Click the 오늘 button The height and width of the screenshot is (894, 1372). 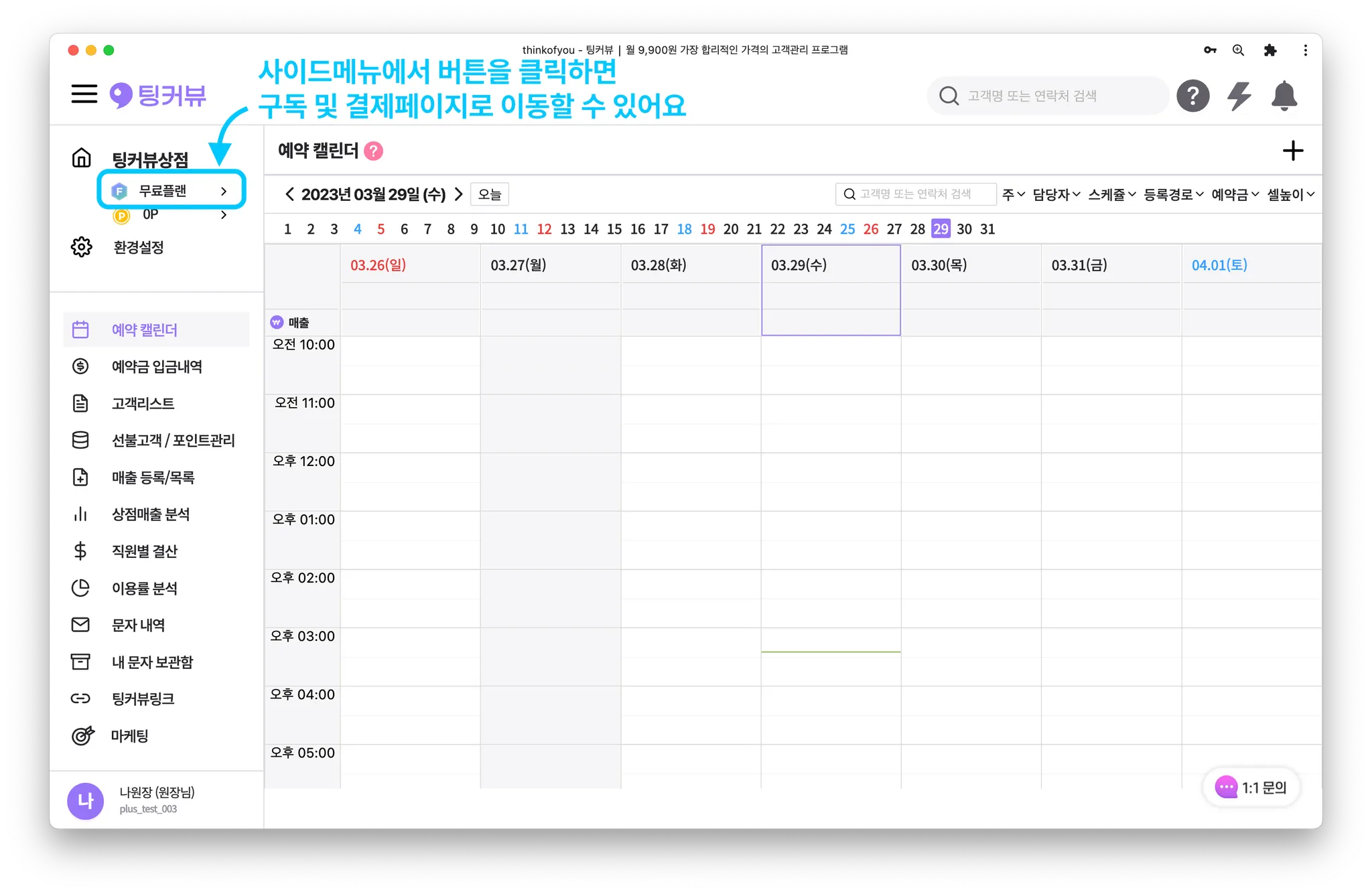(489, 194)
